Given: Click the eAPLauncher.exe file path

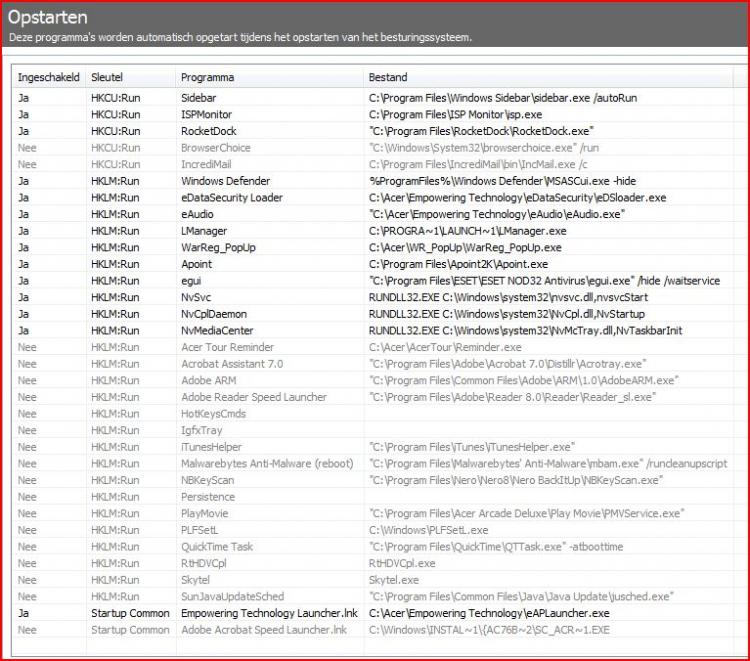Looking at the screenshot, I should [489, 613].
